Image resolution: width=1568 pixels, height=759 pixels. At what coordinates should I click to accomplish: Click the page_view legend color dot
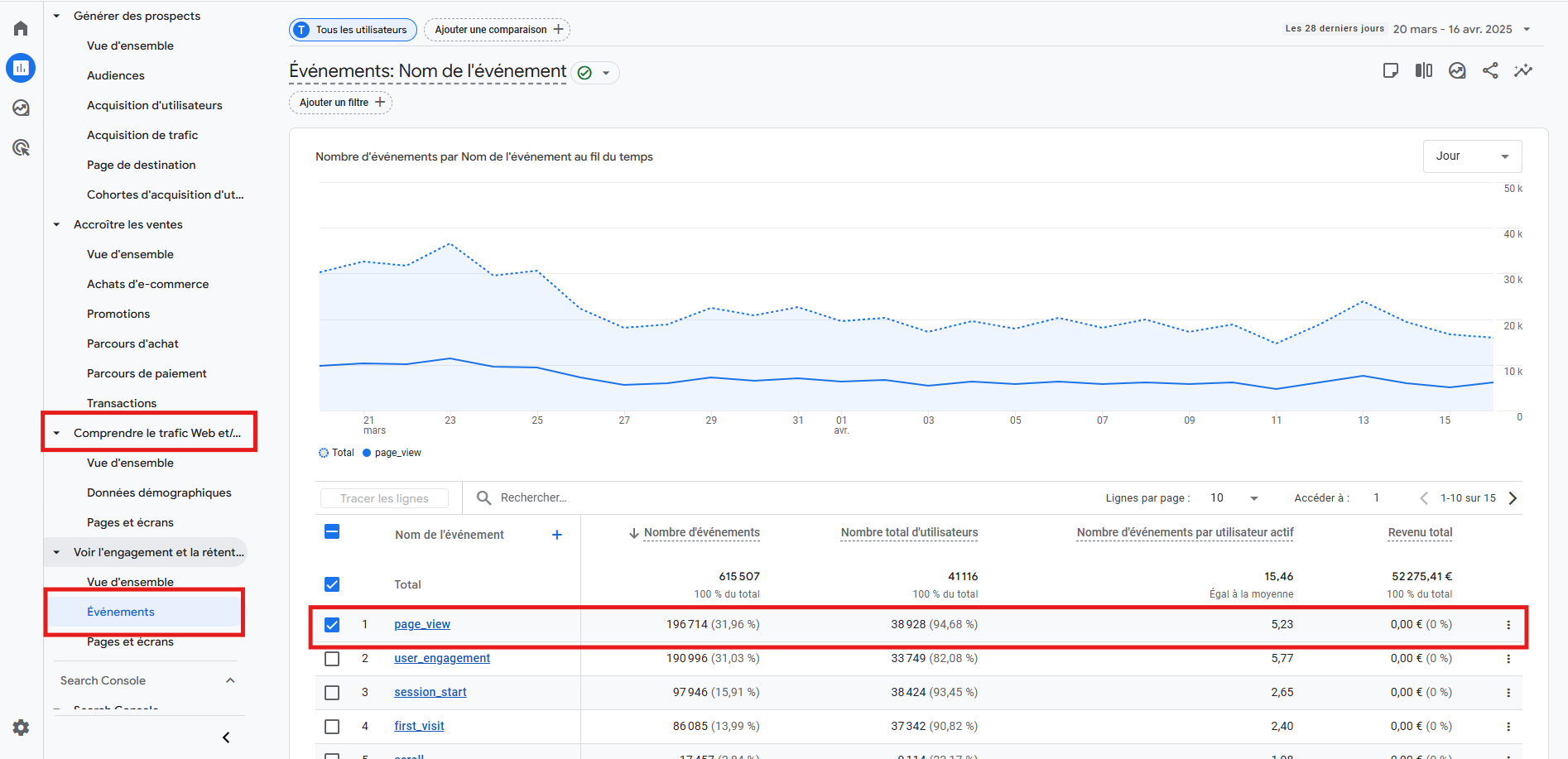click(x=367, y=453)
